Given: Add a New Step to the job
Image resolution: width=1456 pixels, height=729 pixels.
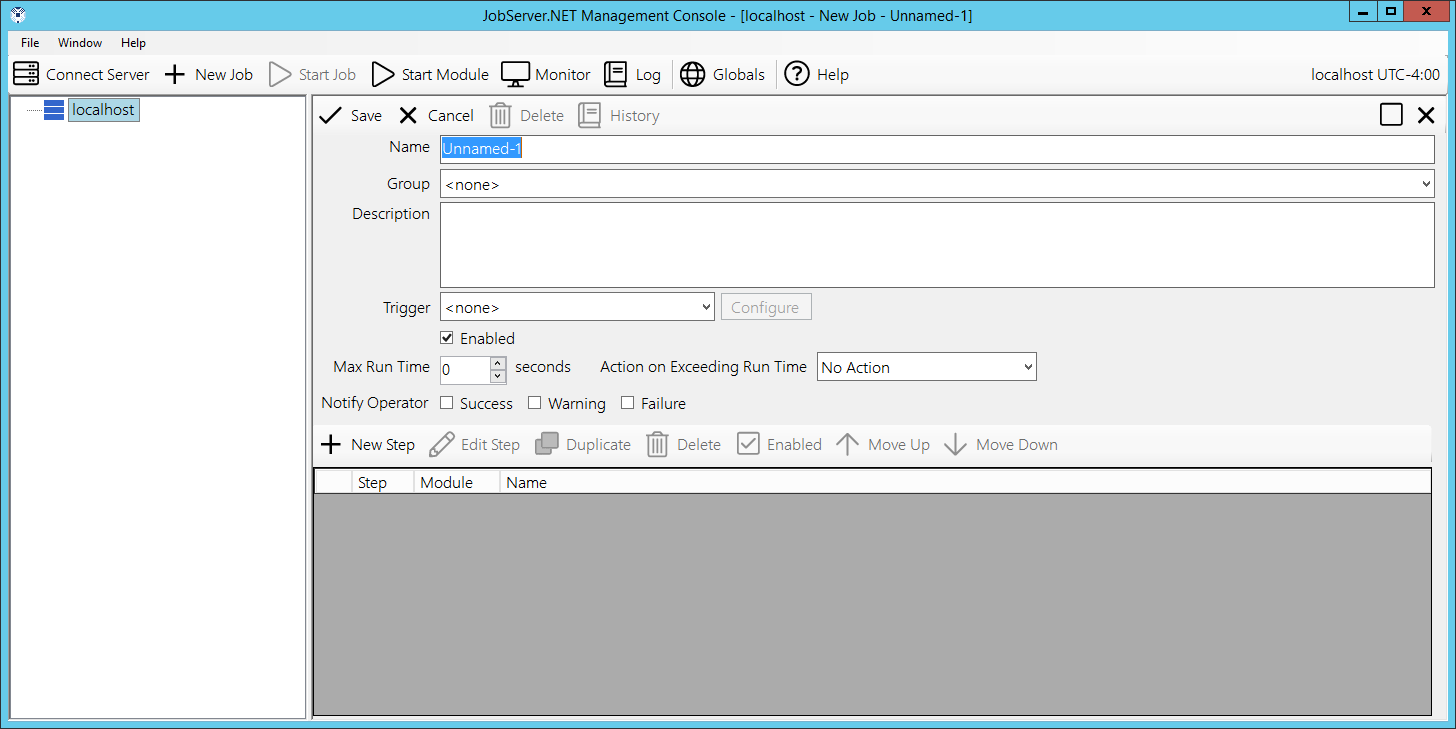Looking at the screenshot, I should coord(367,445).
